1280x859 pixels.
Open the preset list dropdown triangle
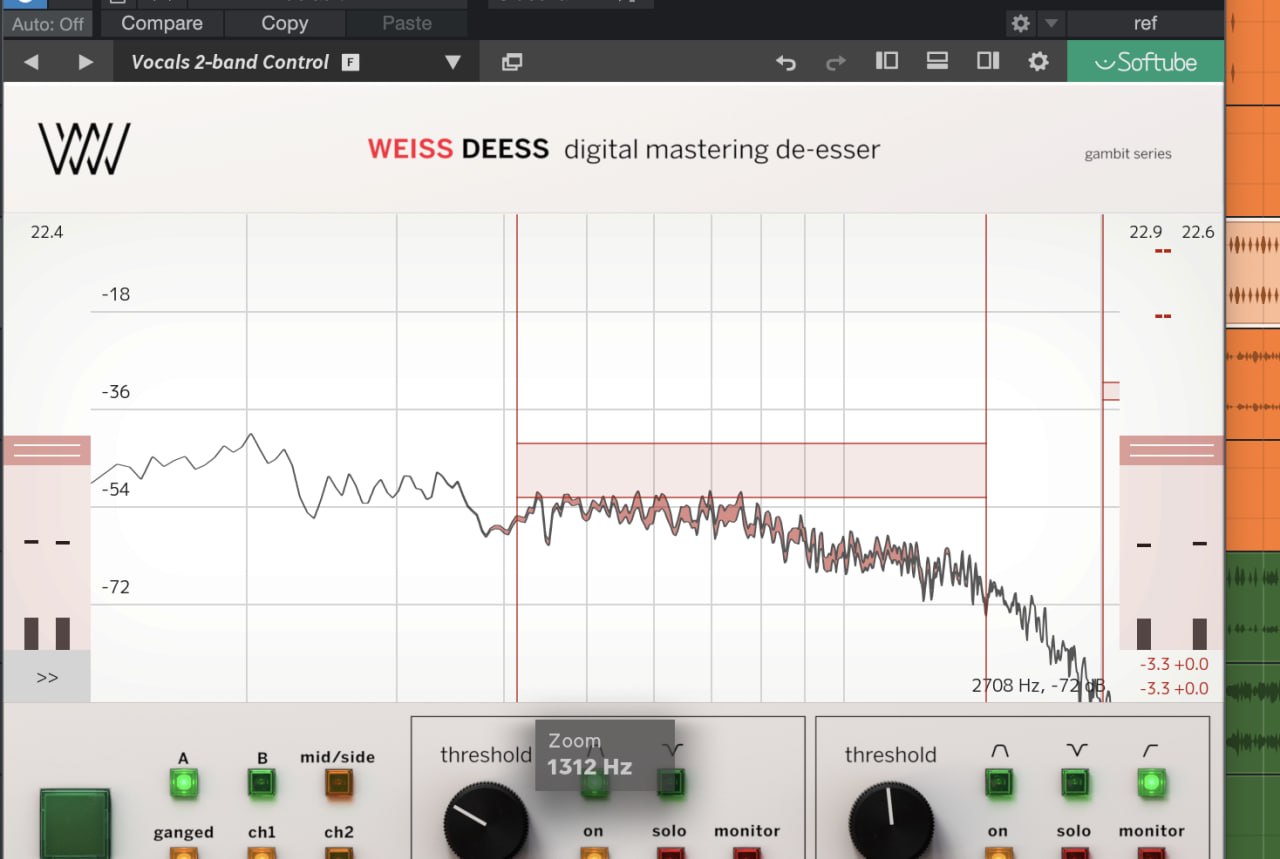[x=453, y=62]
